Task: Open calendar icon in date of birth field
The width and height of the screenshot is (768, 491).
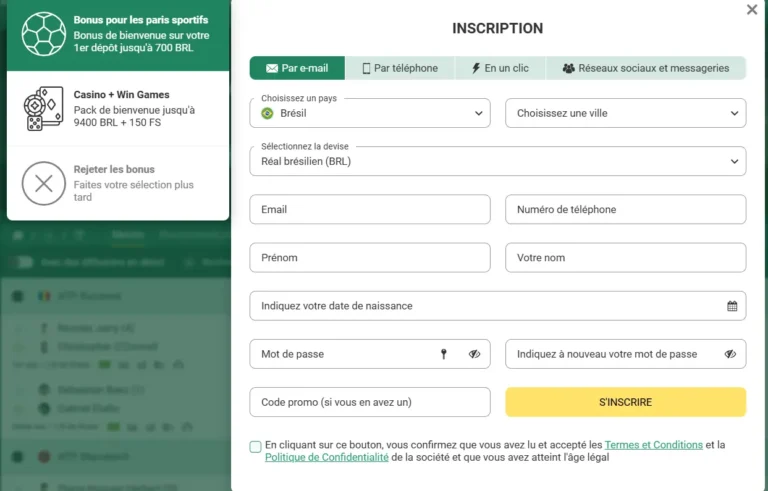Action: (x=732, y=306)
